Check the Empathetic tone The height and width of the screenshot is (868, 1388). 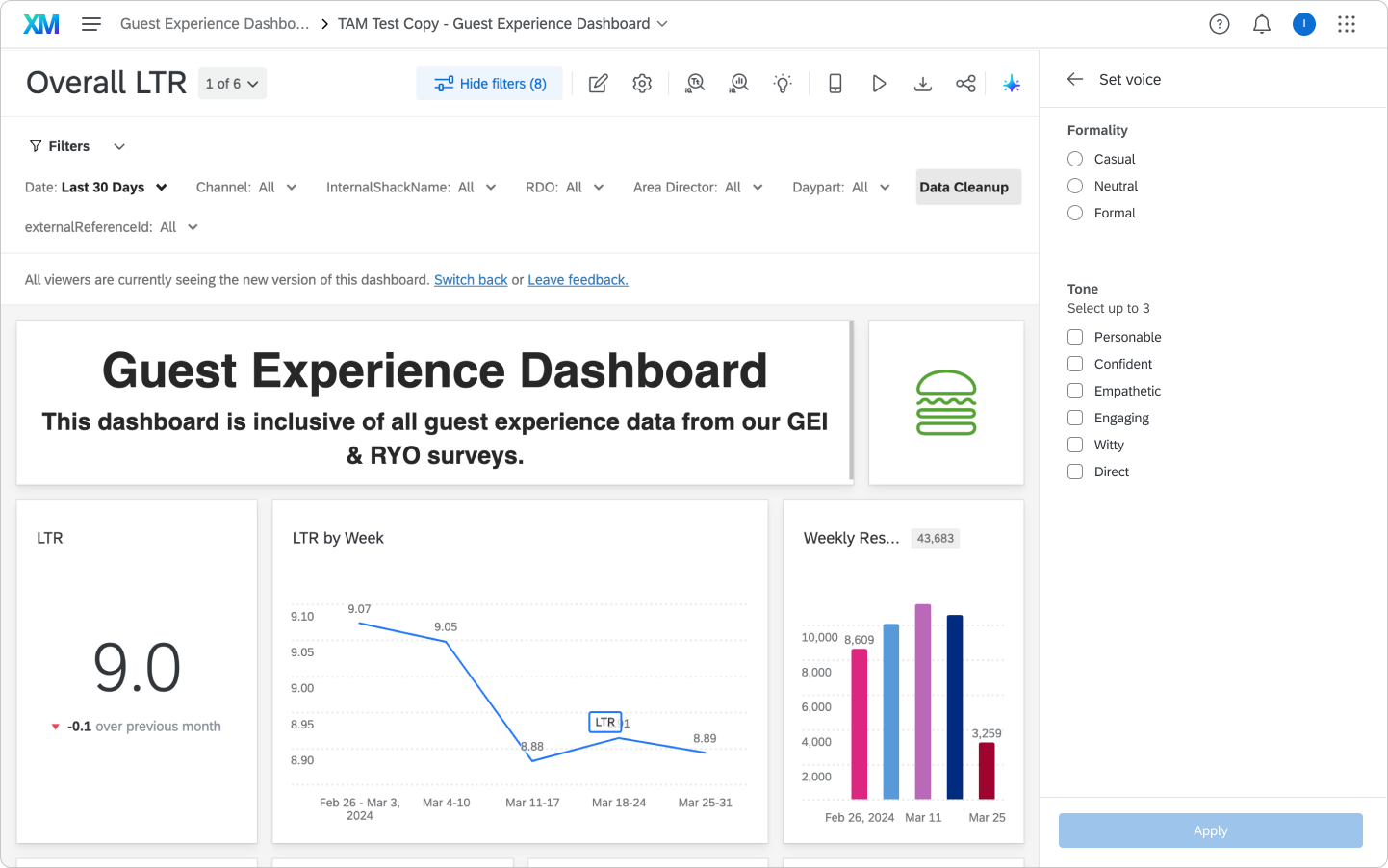coord(1075,391)
